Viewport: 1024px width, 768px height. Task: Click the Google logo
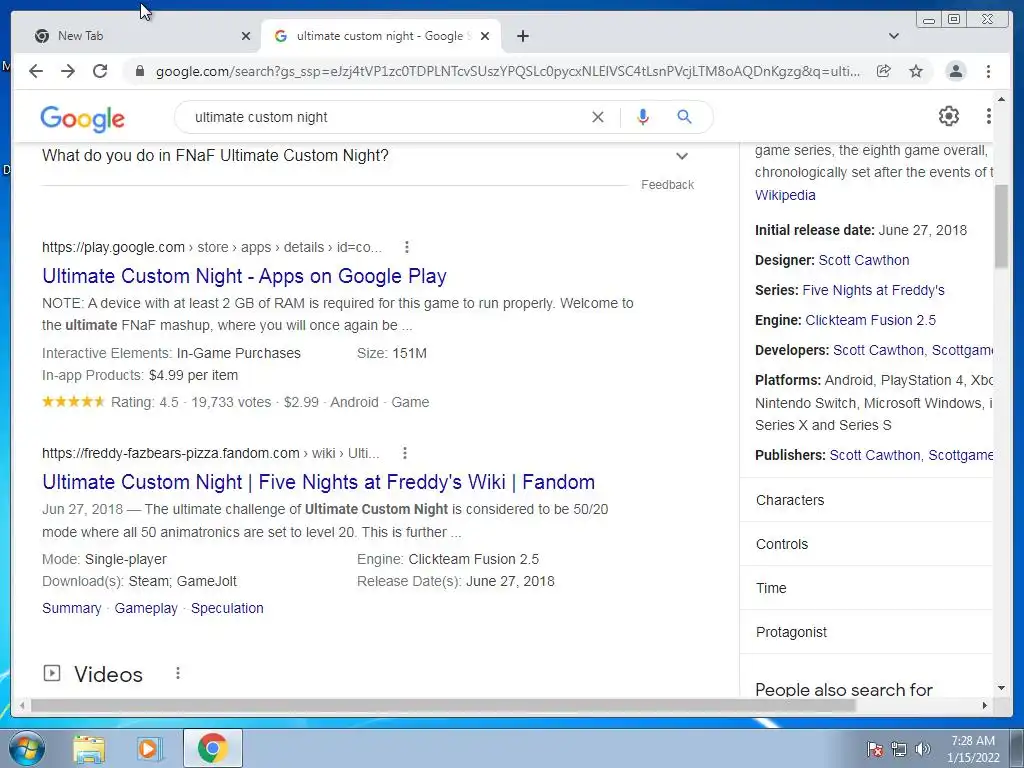pos(82,119)
